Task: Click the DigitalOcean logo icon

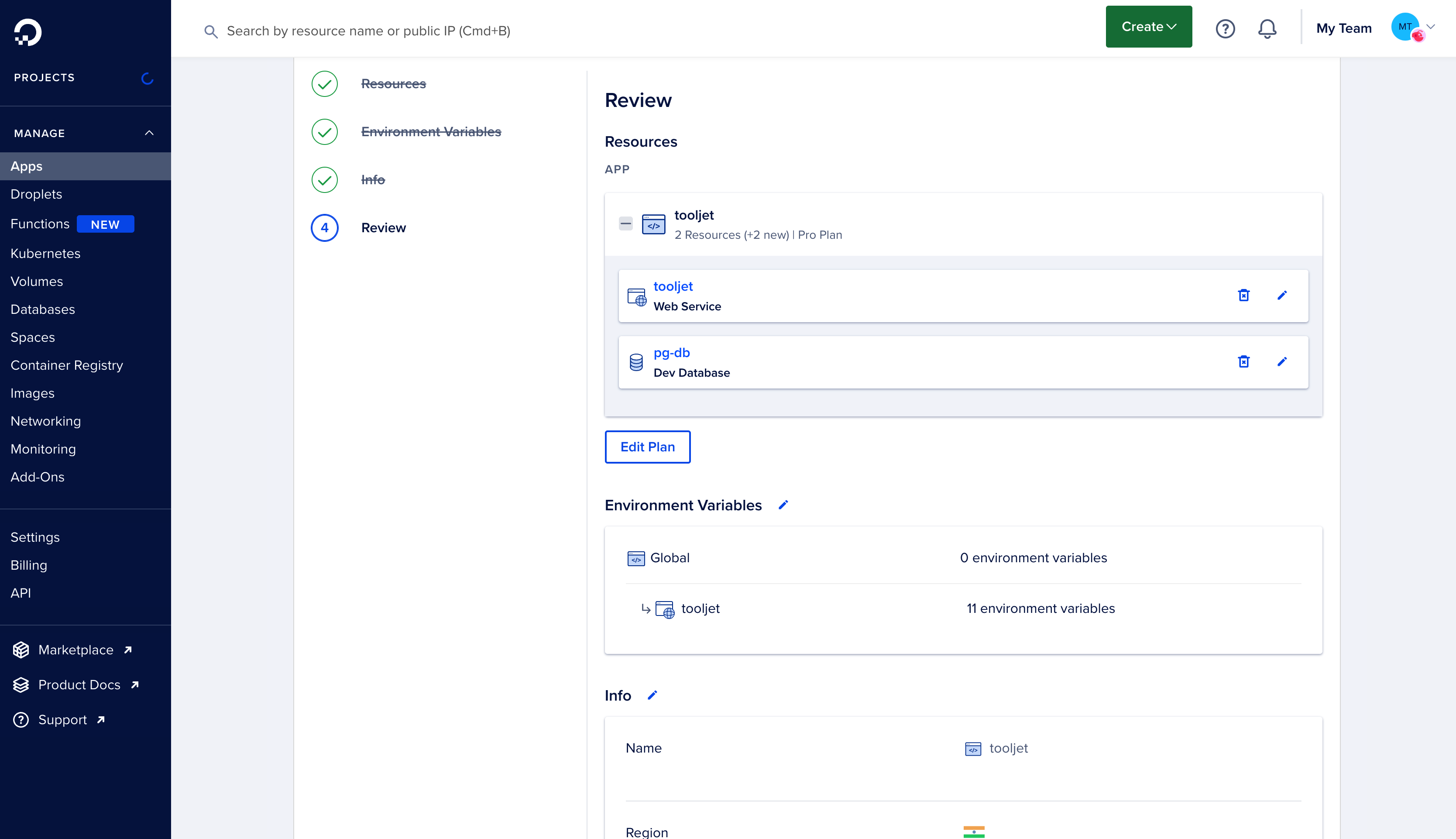Action: [x=28, y=32]
